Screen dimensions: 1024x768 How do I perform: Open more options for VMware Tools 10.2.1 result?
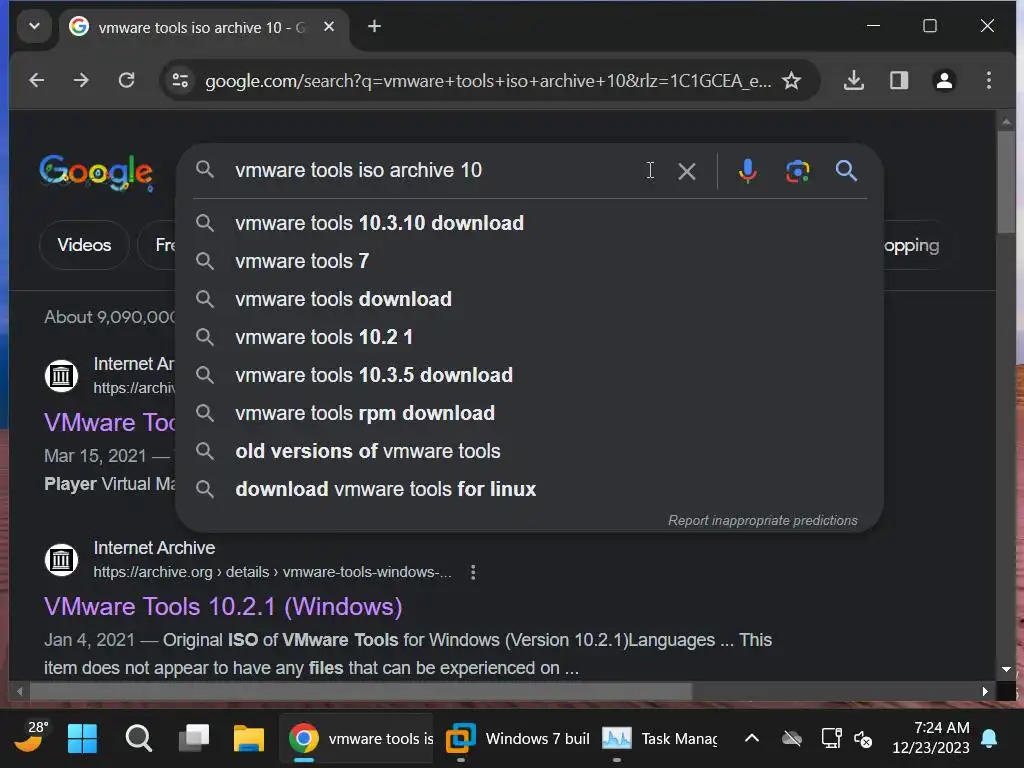point(473,572)
